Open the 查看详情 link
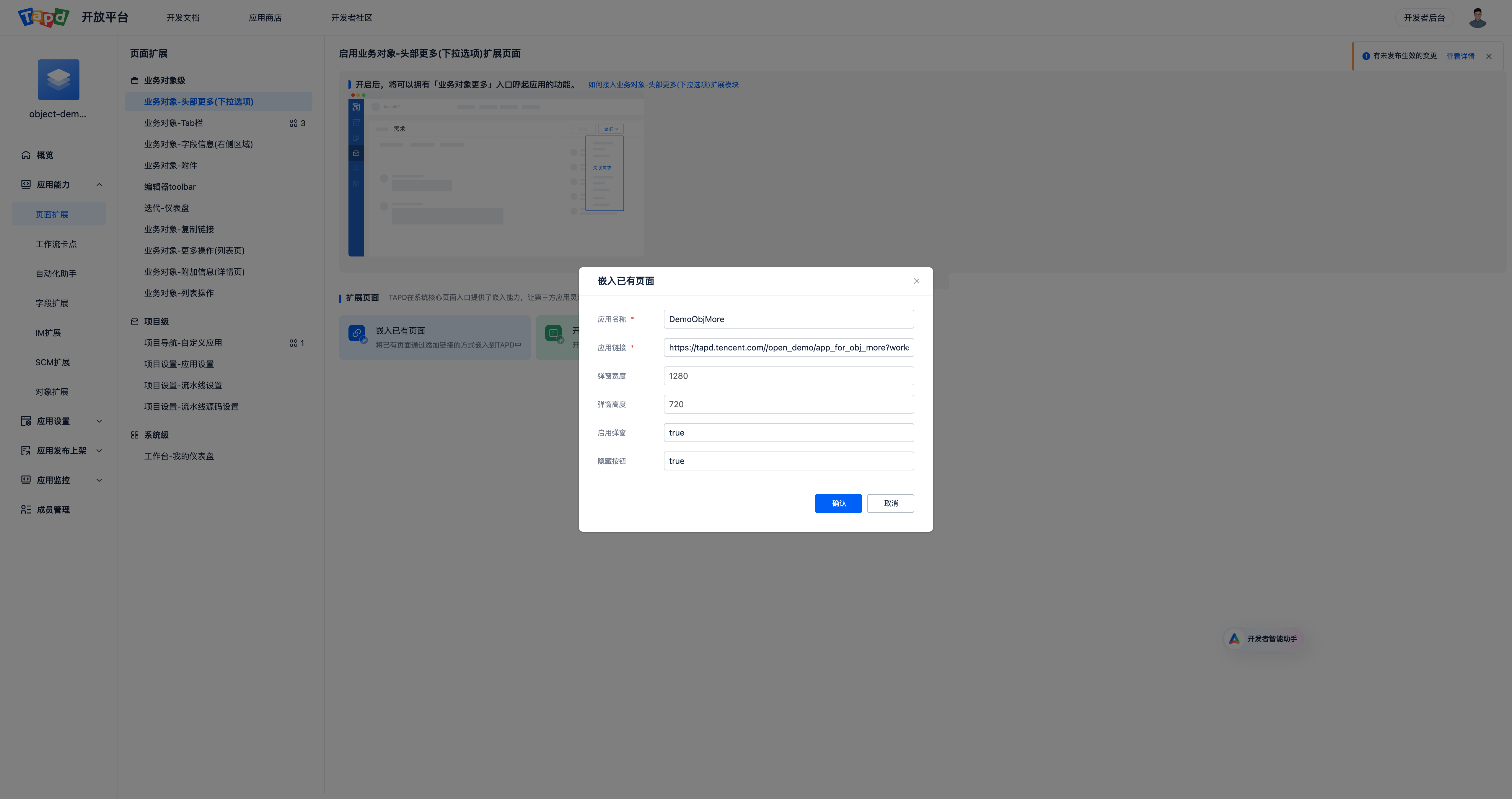 [1460, 56]
